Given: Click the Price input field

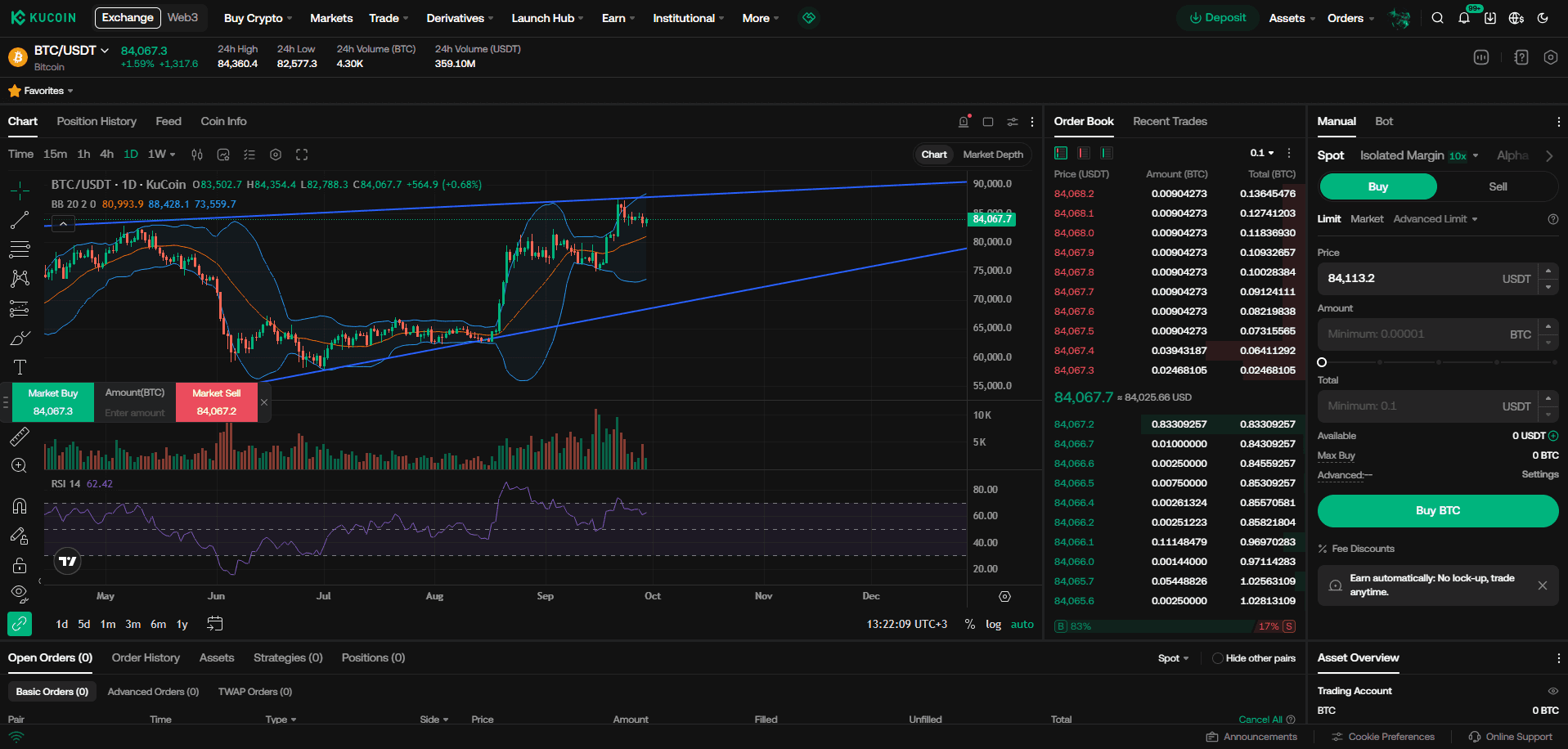Looking at the screenshot, I should 1427,279.
